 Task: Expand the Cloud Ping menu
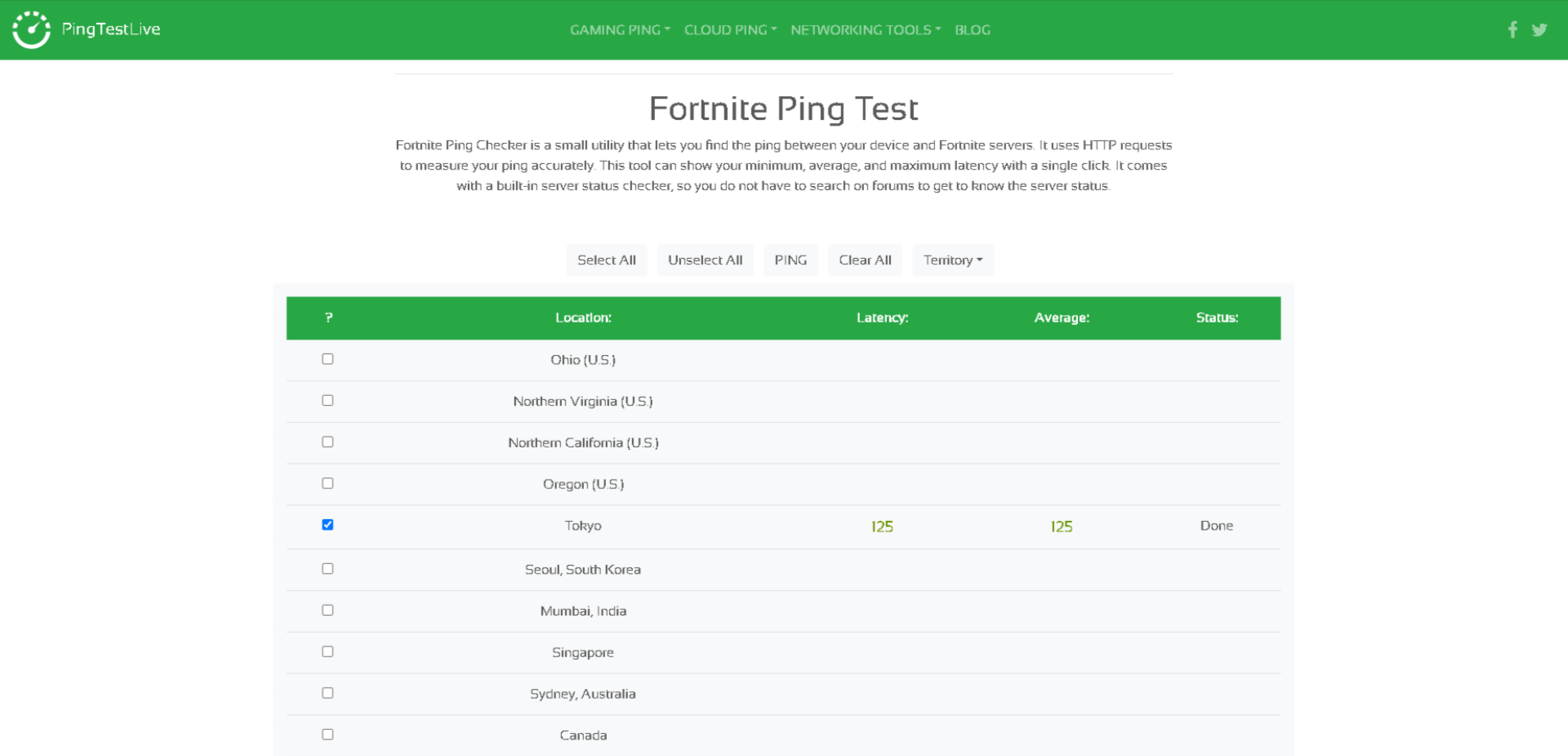(x=730, y=30)
